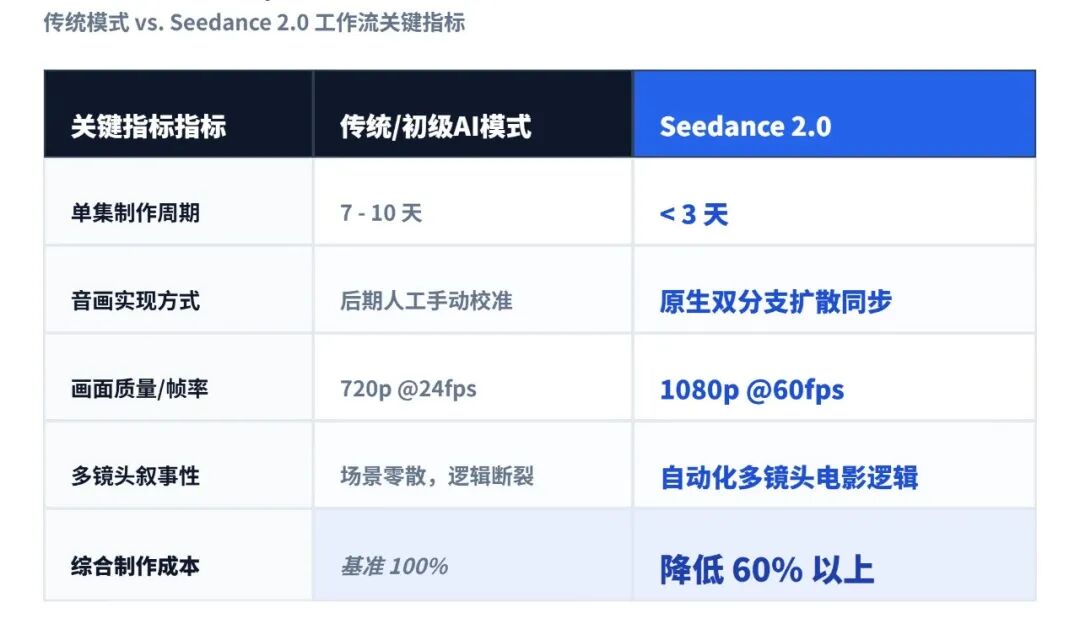Screen dimensions: 1080x629
Task: Select the 后期人工手动校准 cell
Action: click(x=426, y=301)
